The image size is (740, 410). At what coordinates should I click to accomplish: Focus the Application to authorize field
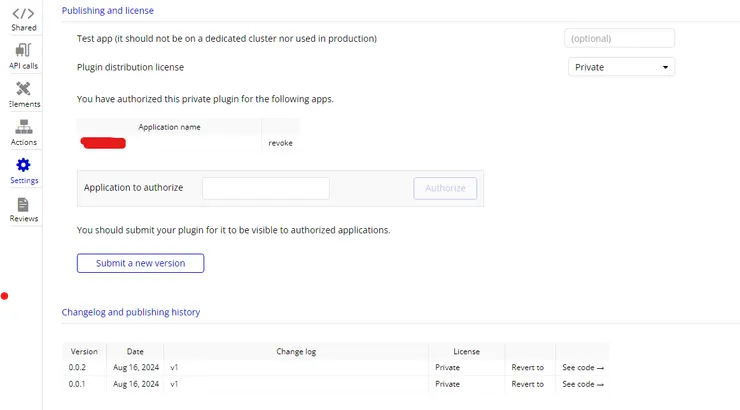(x=265, y=188)
